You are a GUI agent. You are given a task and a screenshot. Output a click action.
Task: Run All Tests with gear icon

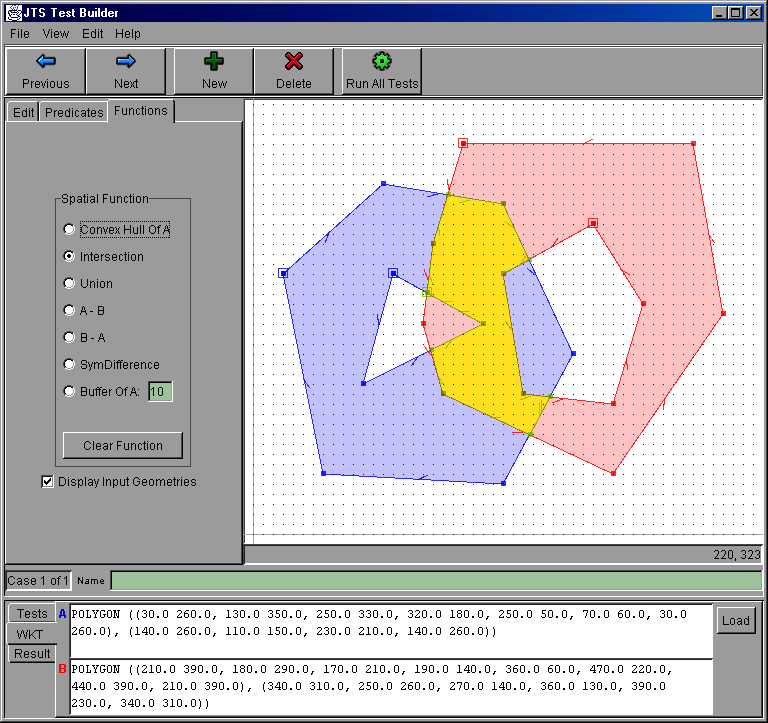pos(382,71)
